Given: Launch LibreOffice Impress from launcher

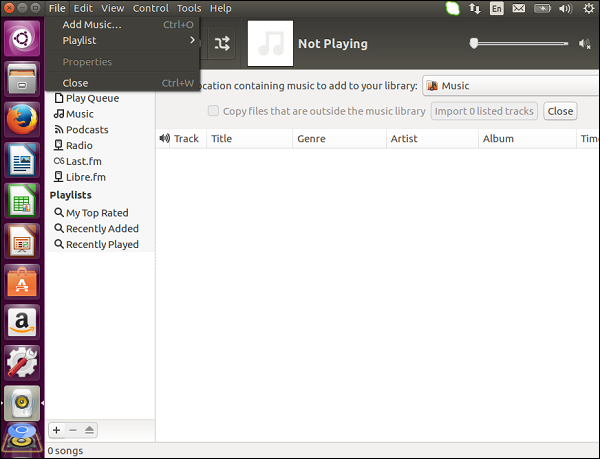Looking at the screenshot, I should (22, 241).
